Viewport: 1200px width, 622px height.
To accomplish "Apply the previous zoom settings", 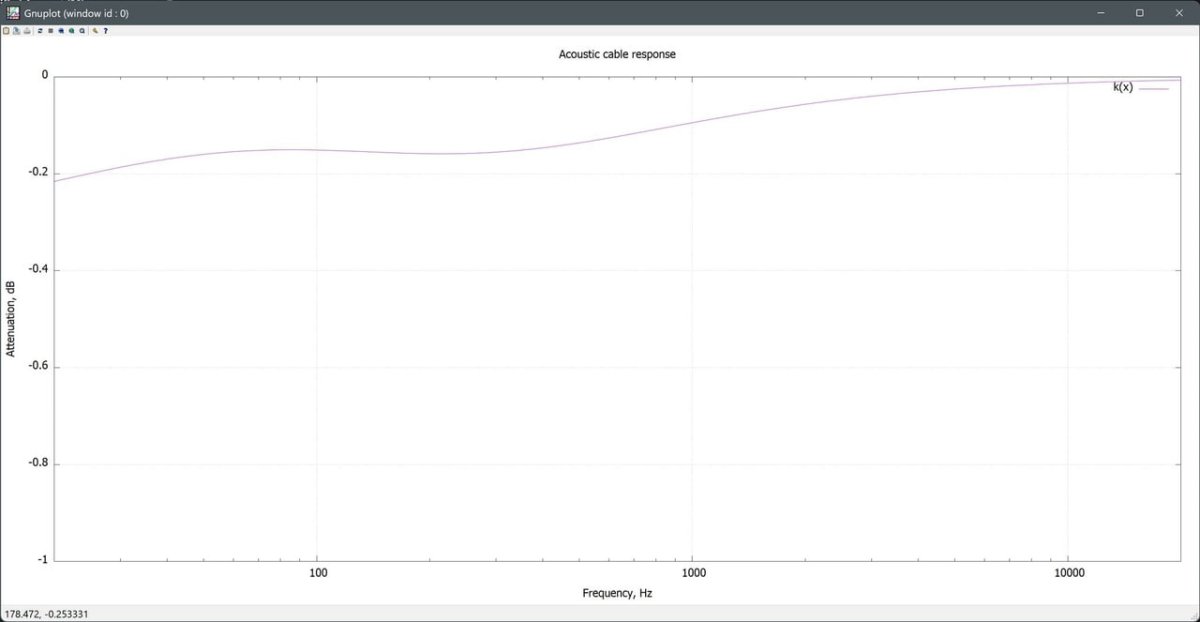I will point(61,31).
